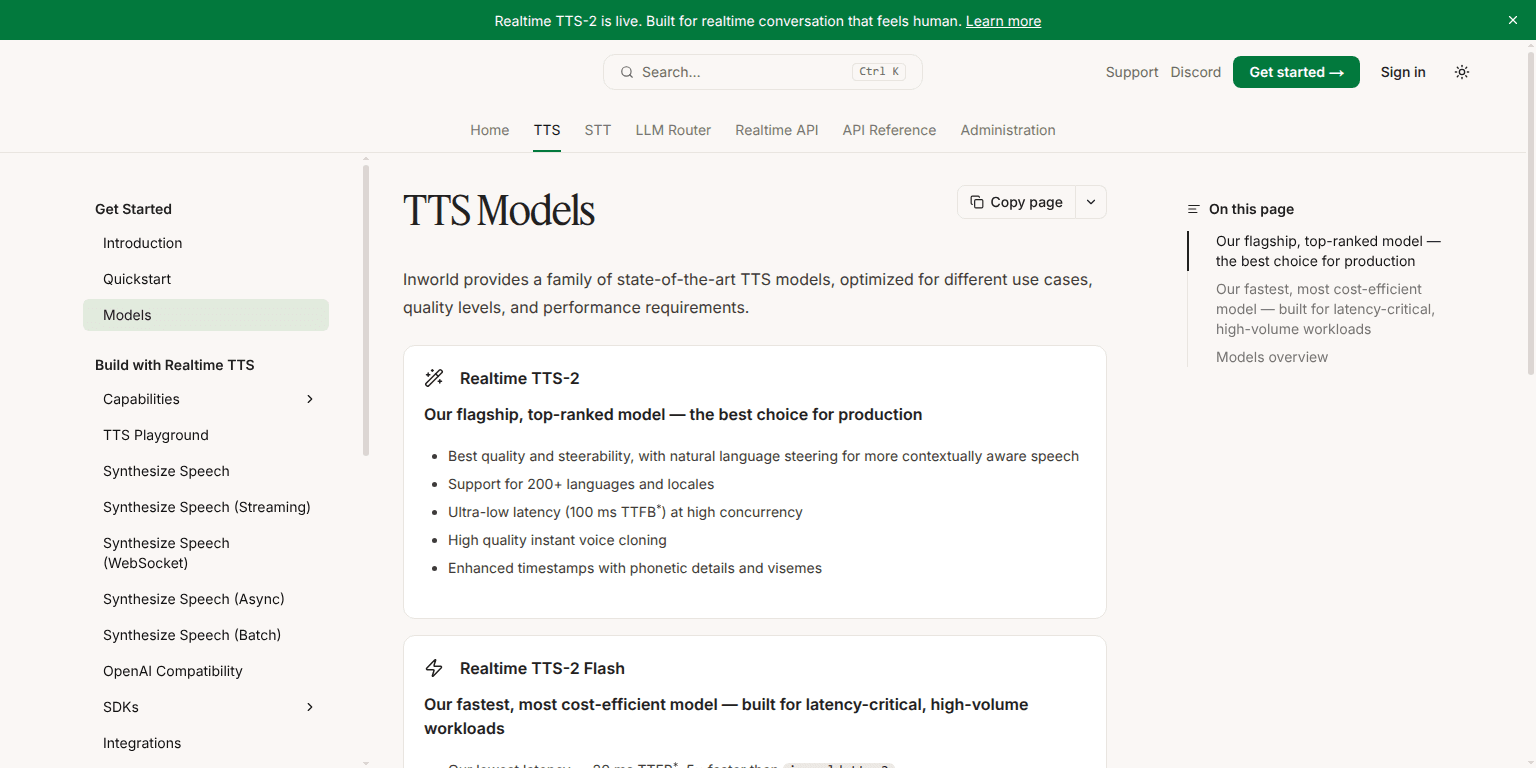Jump to flagship top-ranked model section
Viewport: 1536px width, 768px height.
[x=1328, y=251]
